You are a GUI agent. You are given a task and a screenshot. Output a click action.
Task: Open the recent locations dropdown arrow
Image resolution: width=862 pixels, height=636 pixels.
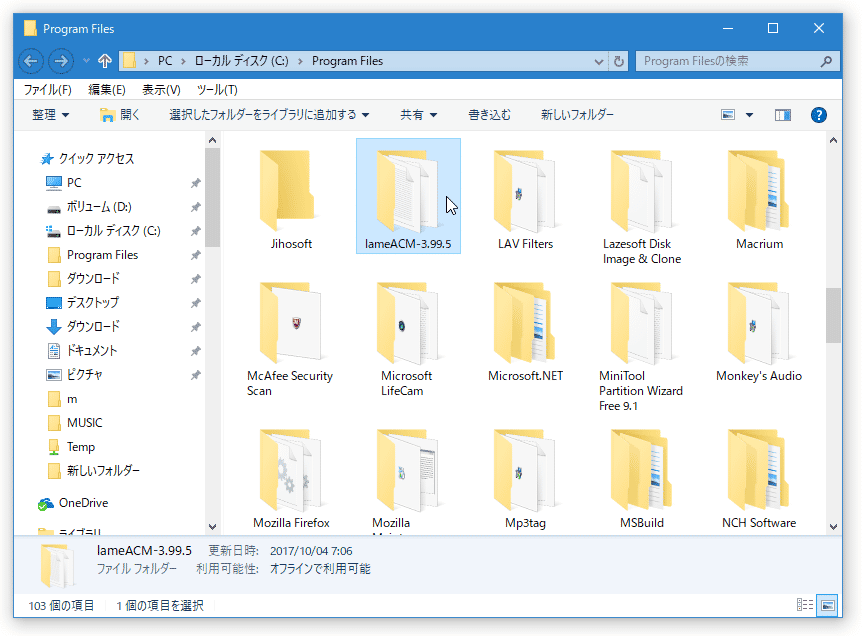click(86, 61)
